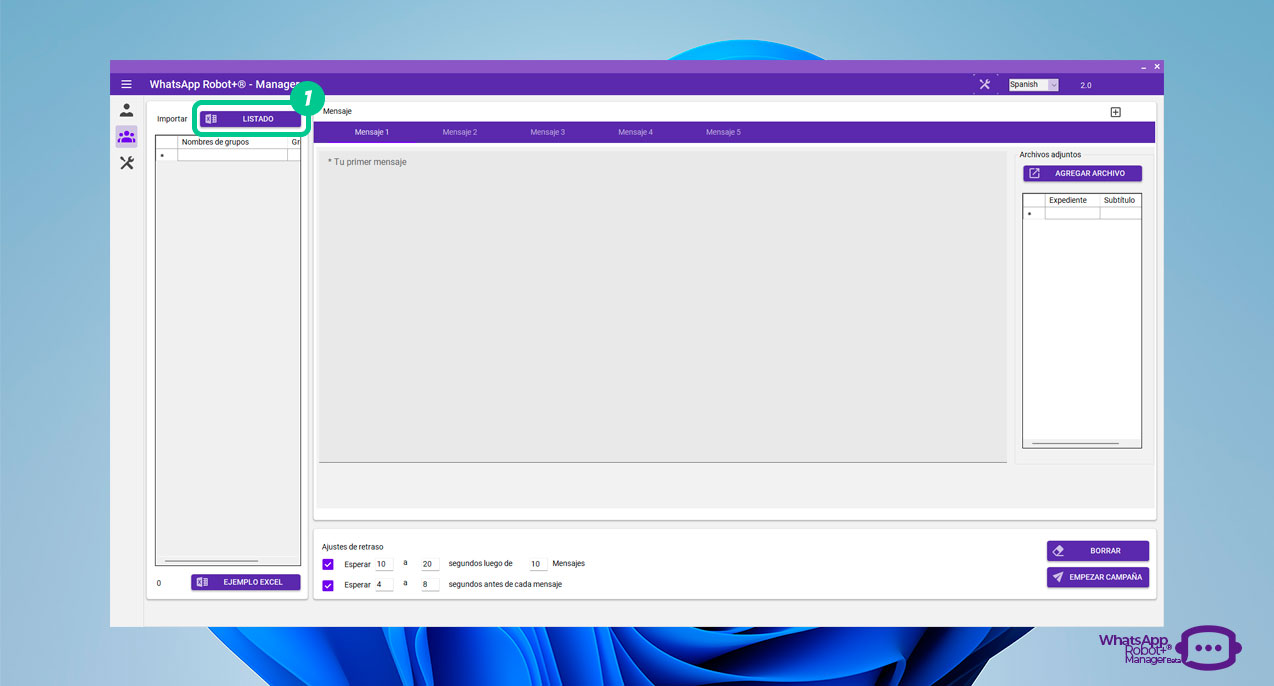Viewport: 1274px width, 686px height.
Task: Start campaign with EMPEZAR CAMPAÑA
Action: 1098,577
